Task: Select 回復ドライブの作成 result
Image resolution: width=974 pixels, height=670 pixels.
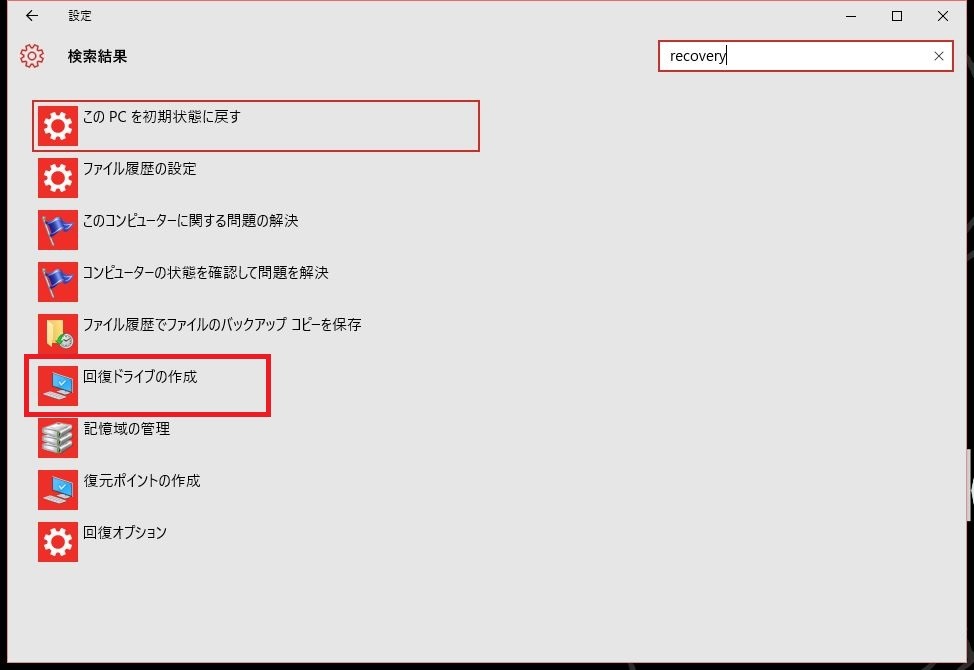Action: [140, 377]
